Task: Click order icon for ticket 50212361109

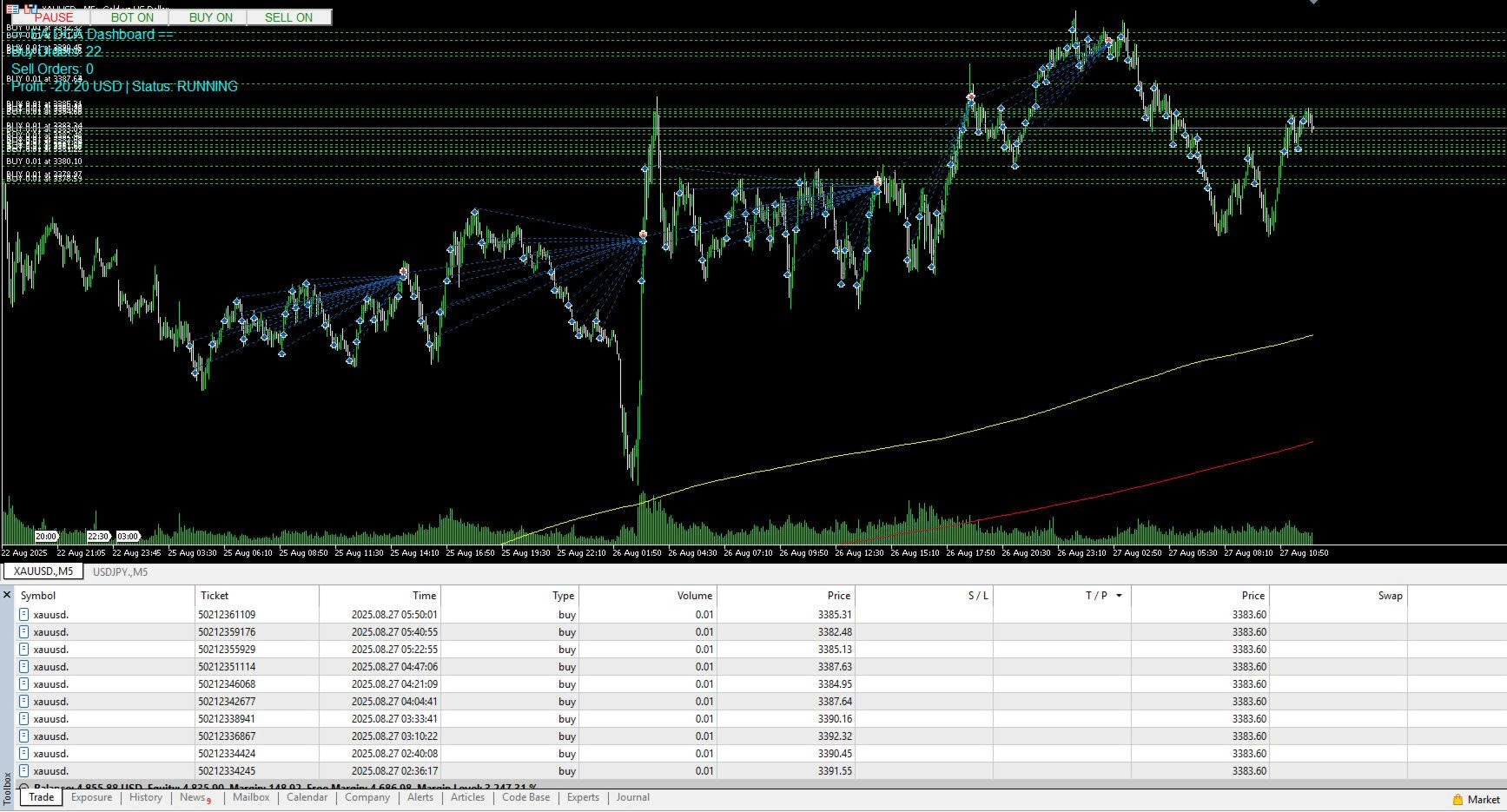Action: pos(24,614)
